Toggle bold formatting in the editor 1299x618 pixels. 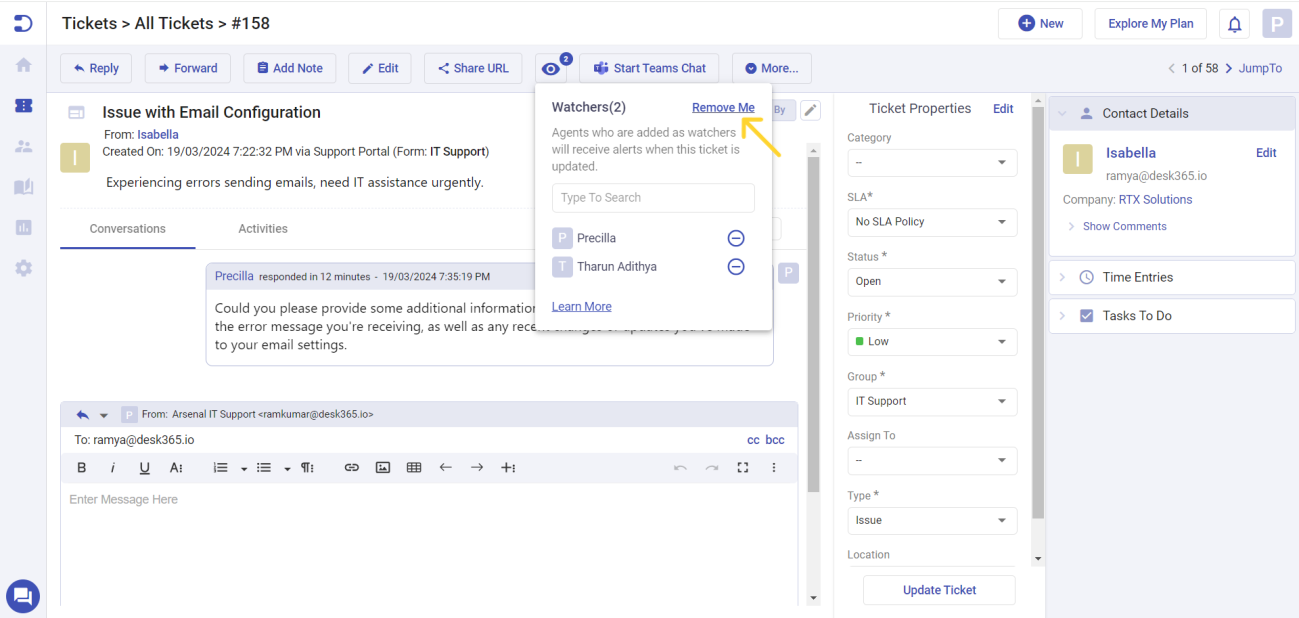pyautogui.click(x=81, y=467)
